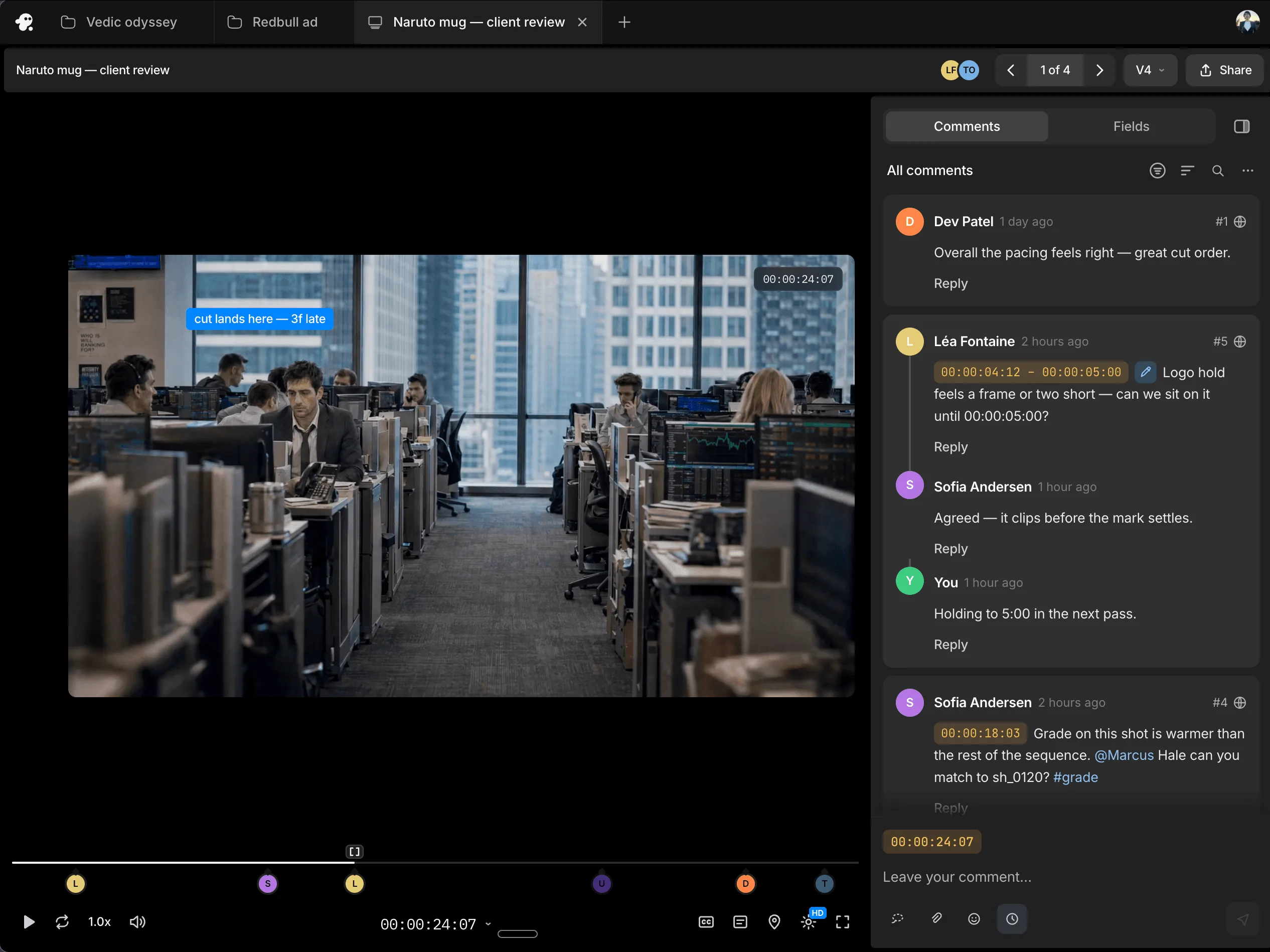Image resolution: width=1270 pixels, height=952 pixels.
Task: Click the Share button
Action: pos(1225,70)
